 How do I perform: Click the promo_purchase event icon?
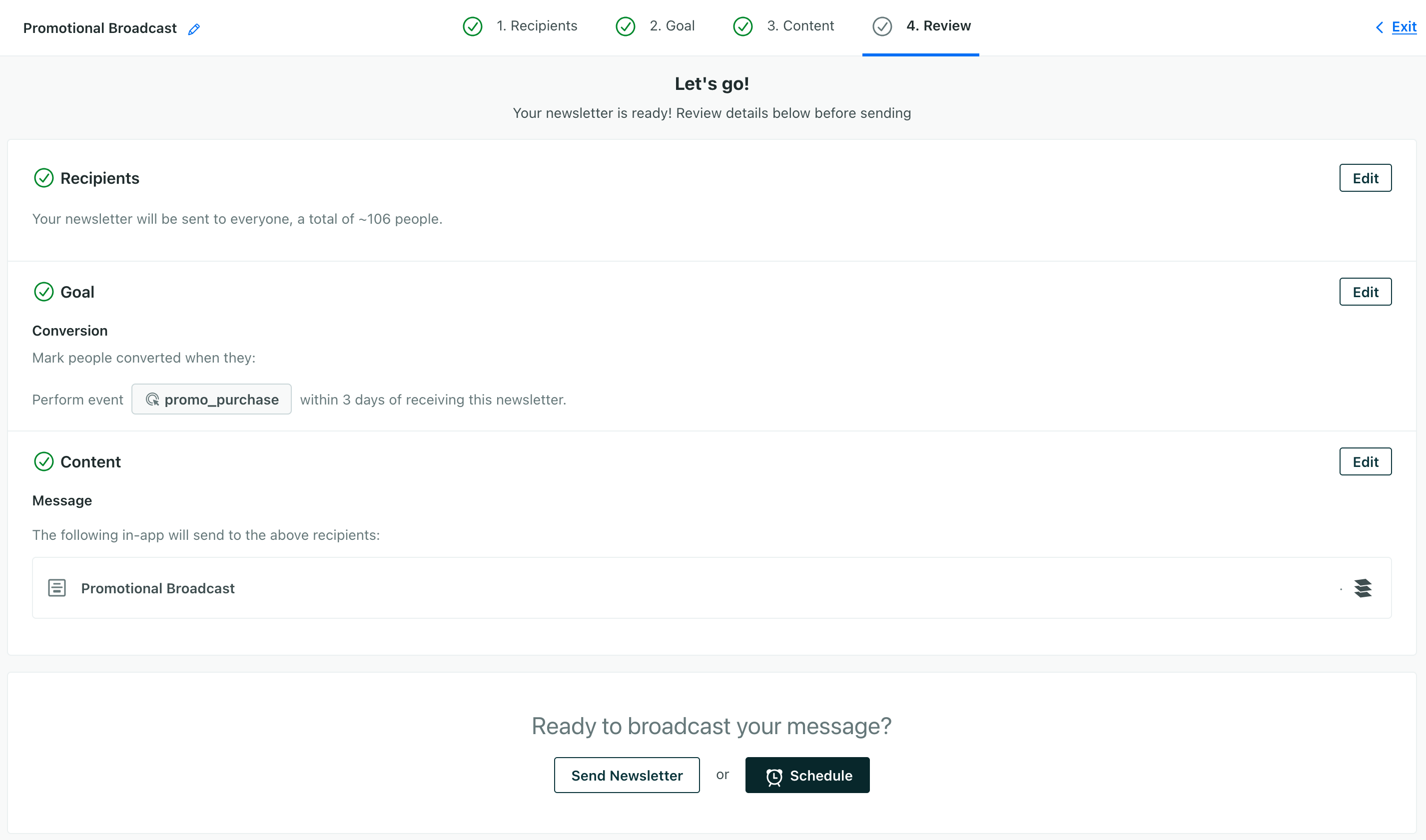[x=152, y=399]
